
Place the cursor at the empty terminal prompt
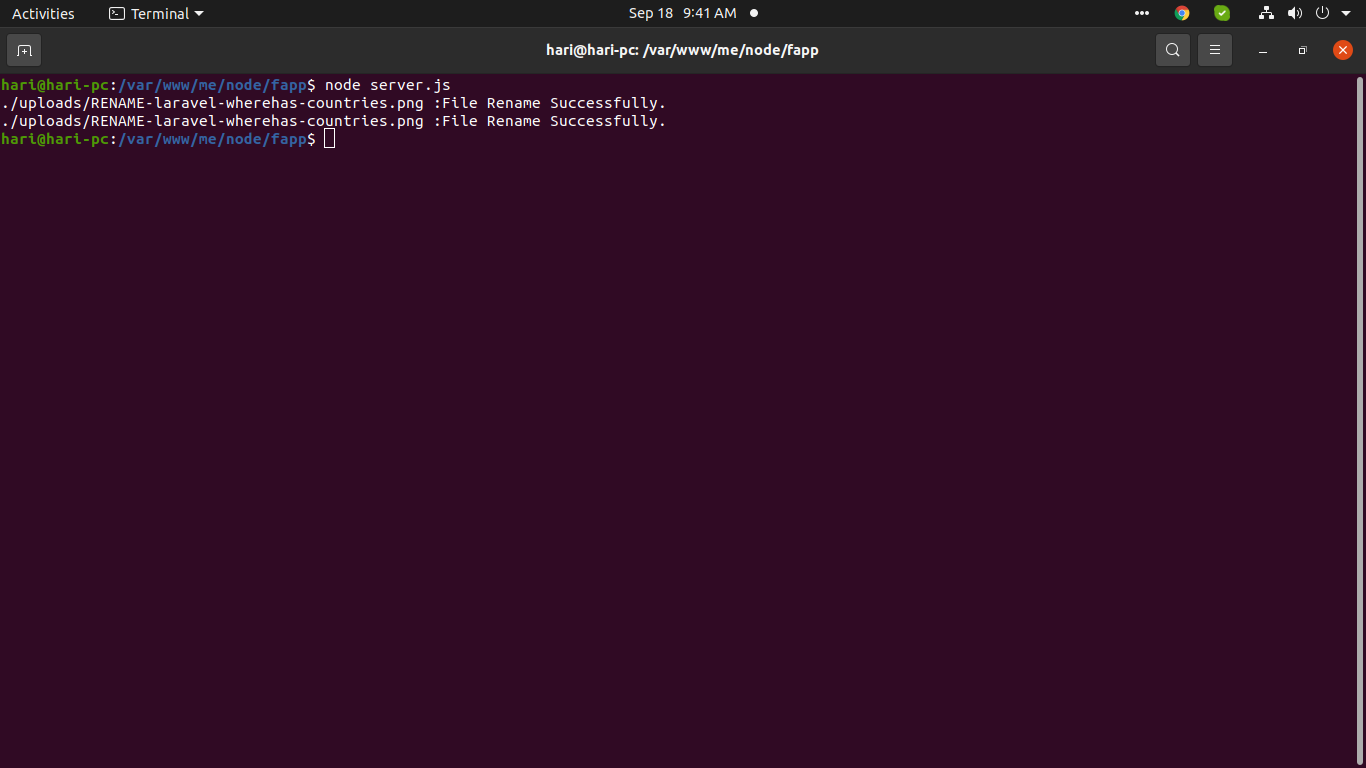click(x=330, y=139)
